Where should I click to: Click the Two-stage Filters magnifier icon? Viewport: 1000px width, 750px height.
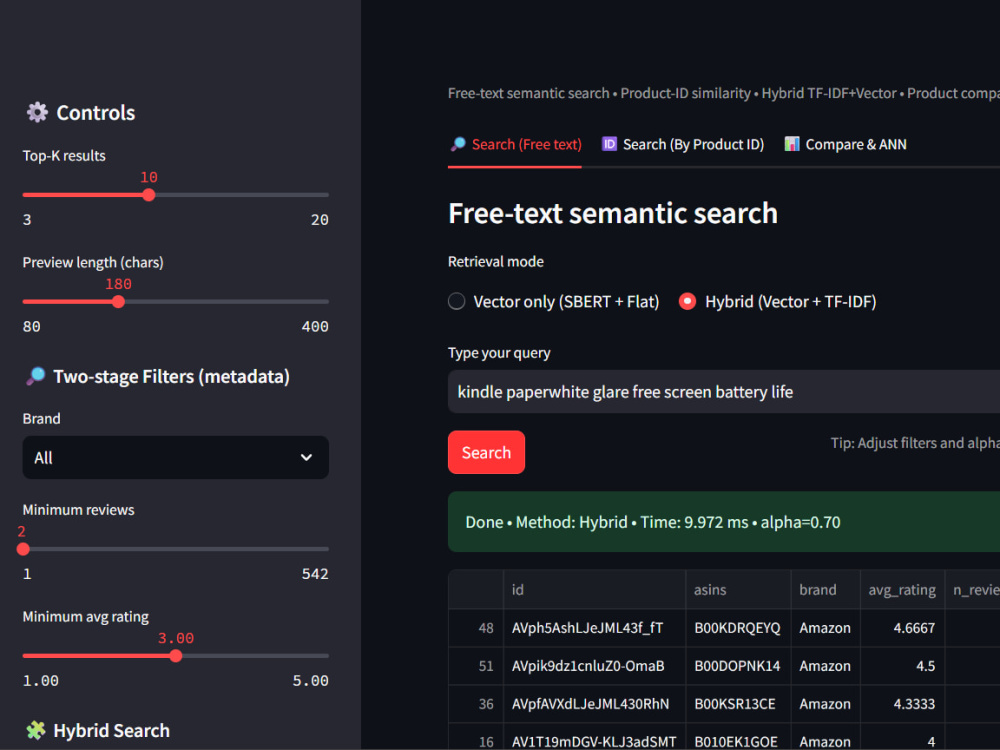(36, 376)
